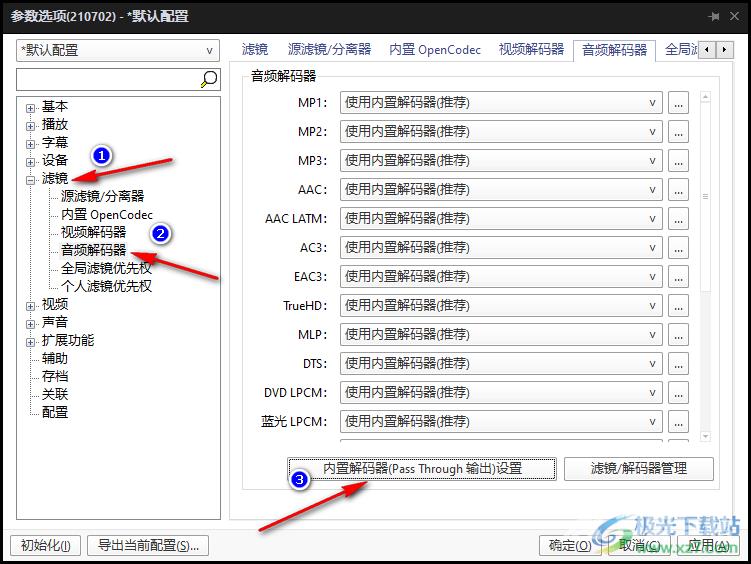The image size is (751, 564).
Task: Select 关联 in the tree
Action: point(55,394)
